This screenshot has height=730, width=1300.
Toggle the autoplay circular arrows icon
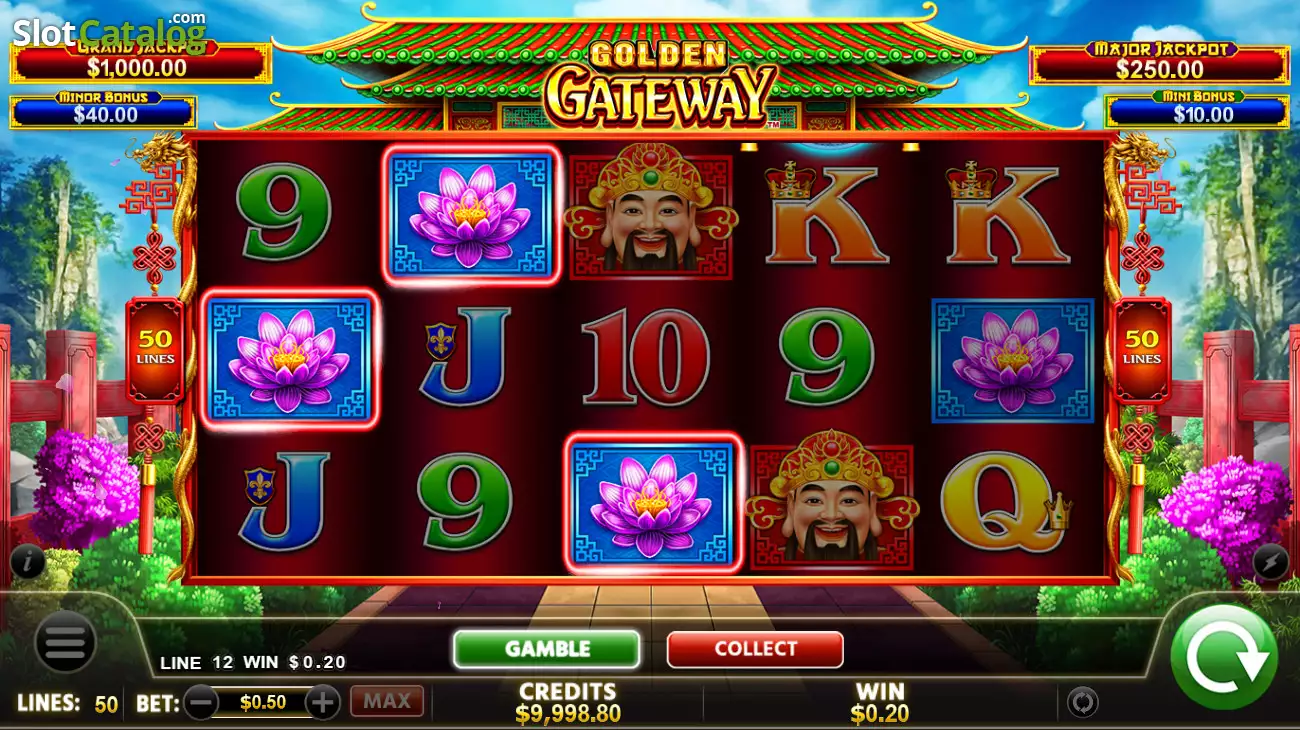1082,702
